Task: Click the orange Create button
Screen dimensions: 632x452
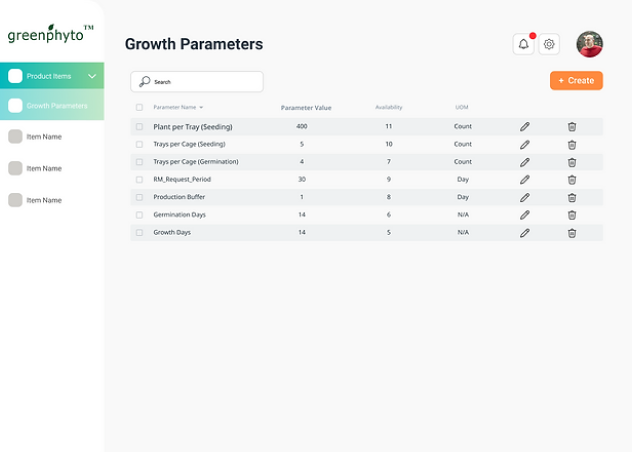Action: [576, 81]
